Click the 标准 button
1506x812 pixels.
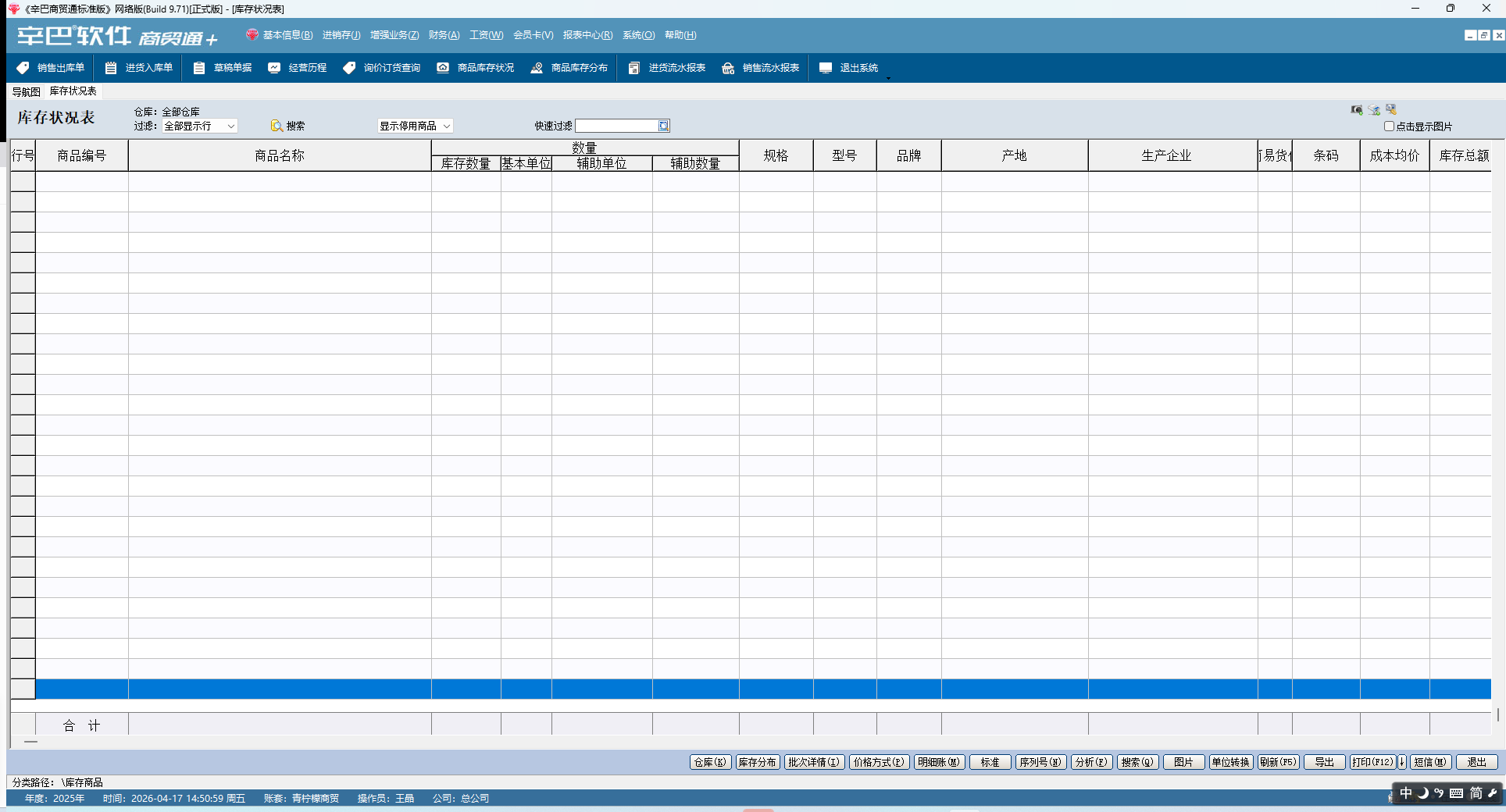990,762
